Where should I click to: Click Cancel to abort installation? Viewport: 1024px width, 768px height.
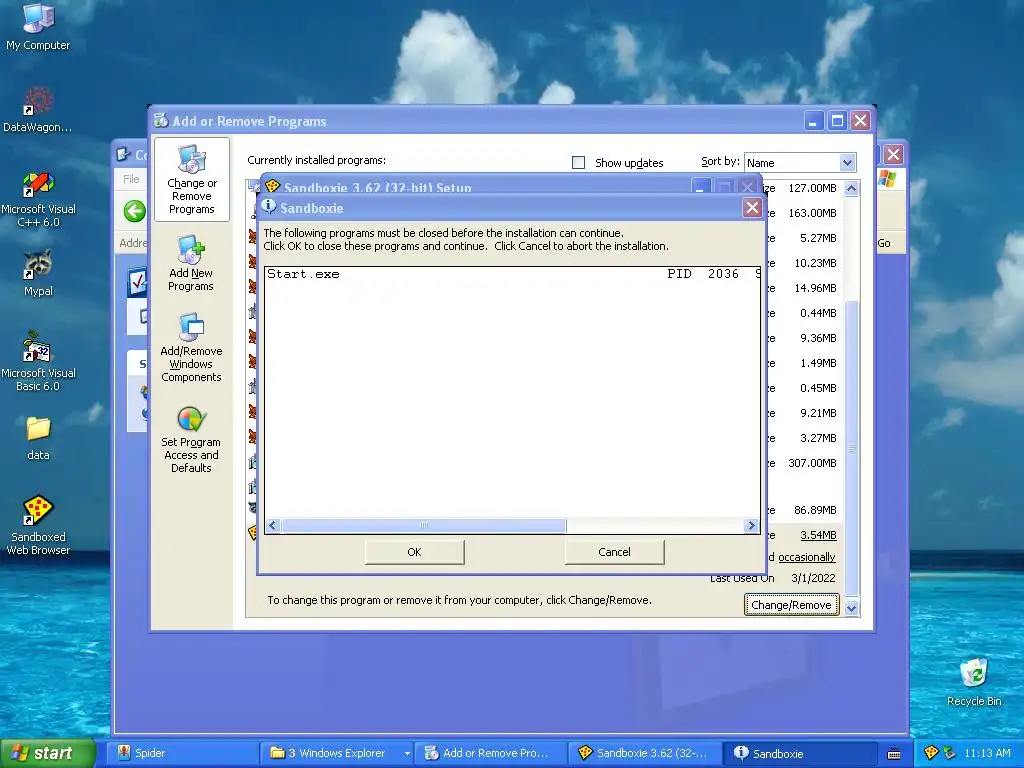[614, 552]
